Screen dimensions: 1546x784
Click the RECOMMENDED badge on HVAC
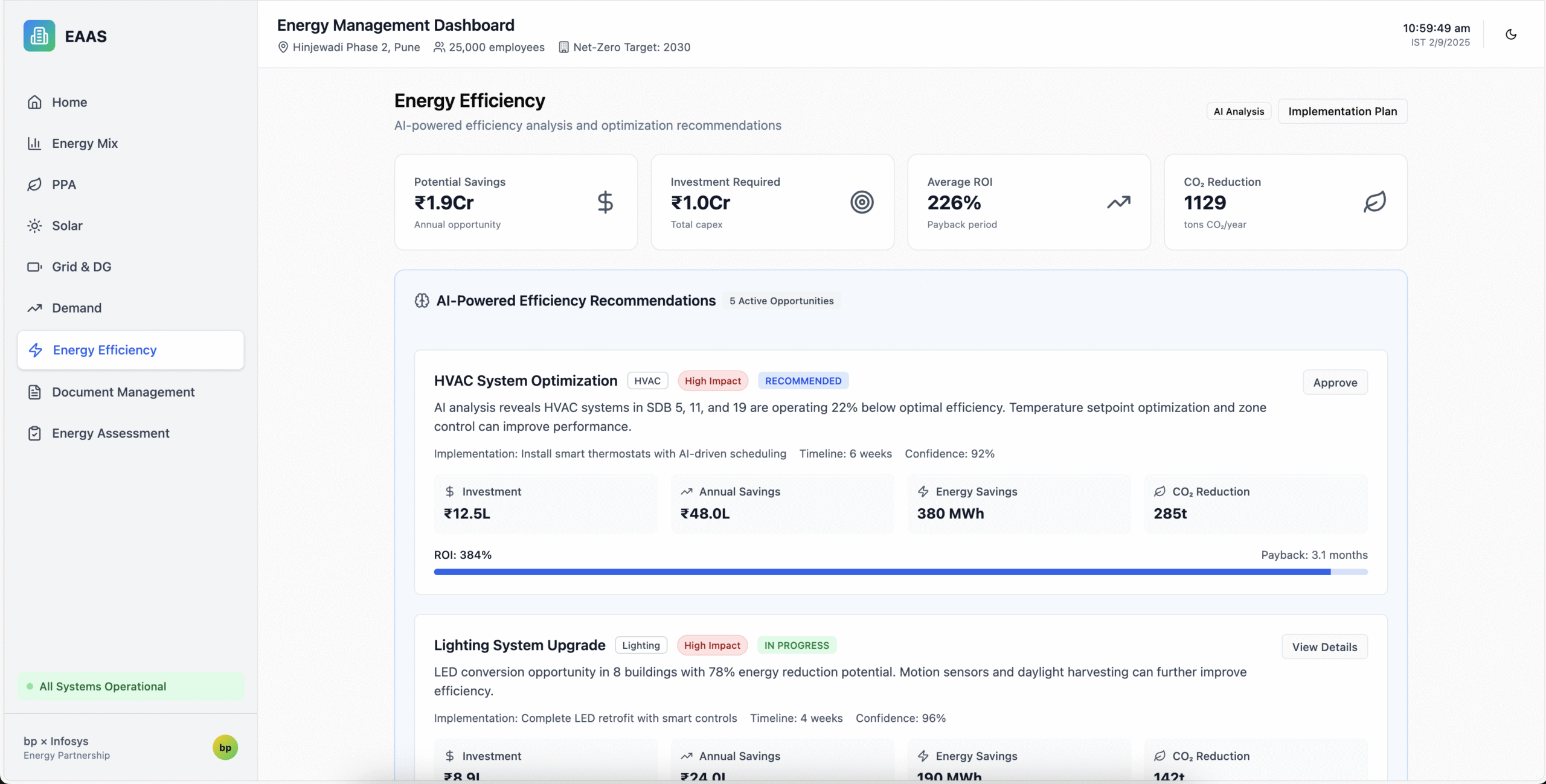pyautogui.click(x=803, y=381)
